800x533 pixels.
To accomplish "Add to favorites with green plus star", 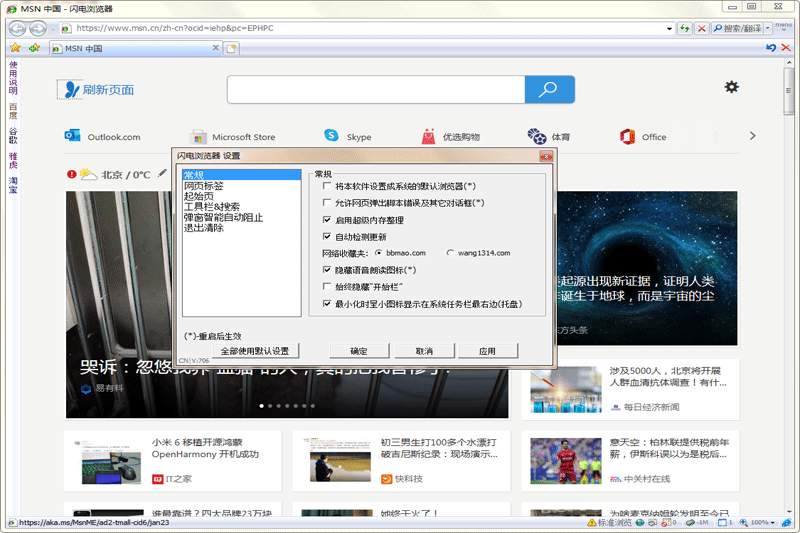I will 34,48.
